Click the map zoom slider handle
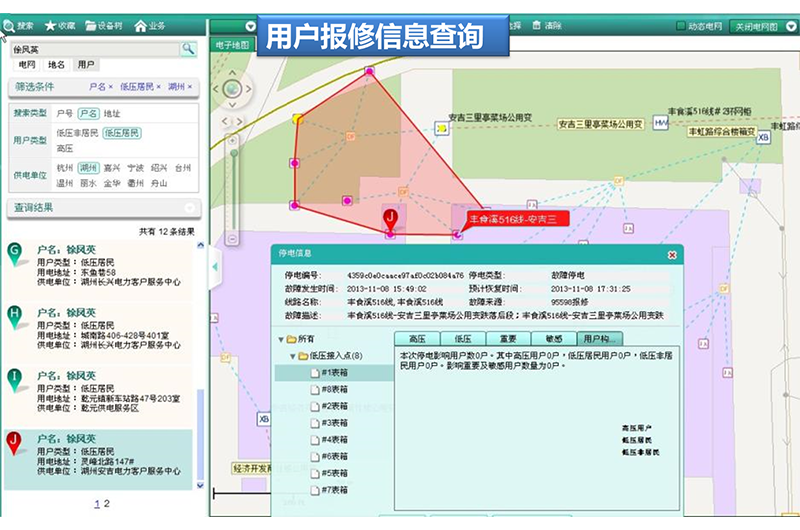This screenshot has width=800, height=530. tap(233, 153)
